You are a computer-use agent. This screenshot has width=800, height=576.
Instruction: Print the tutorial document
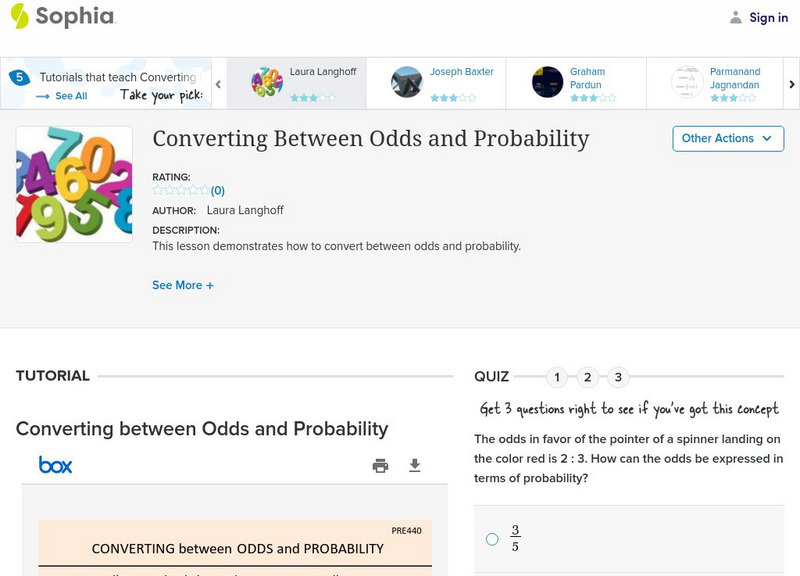coord(380,465)
